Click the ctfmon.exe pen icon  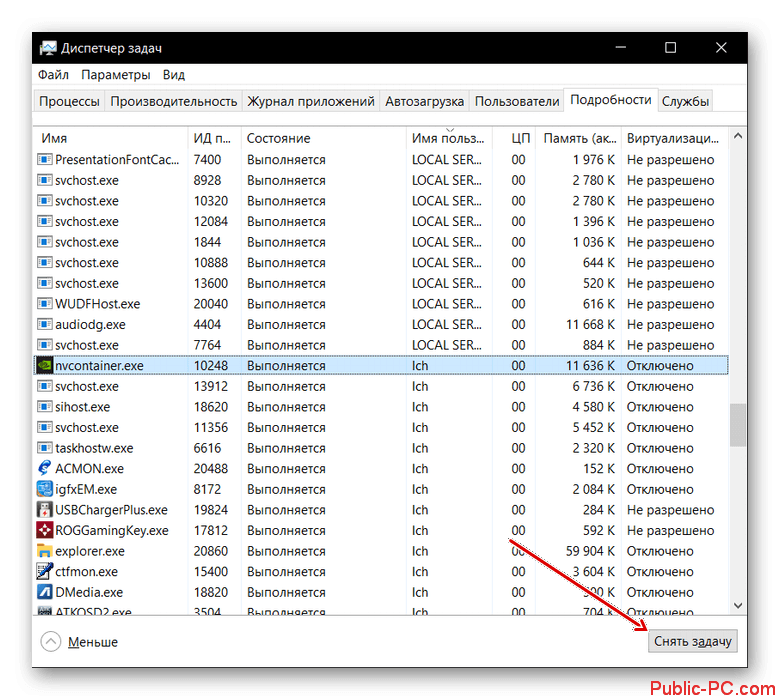point(45,572)
